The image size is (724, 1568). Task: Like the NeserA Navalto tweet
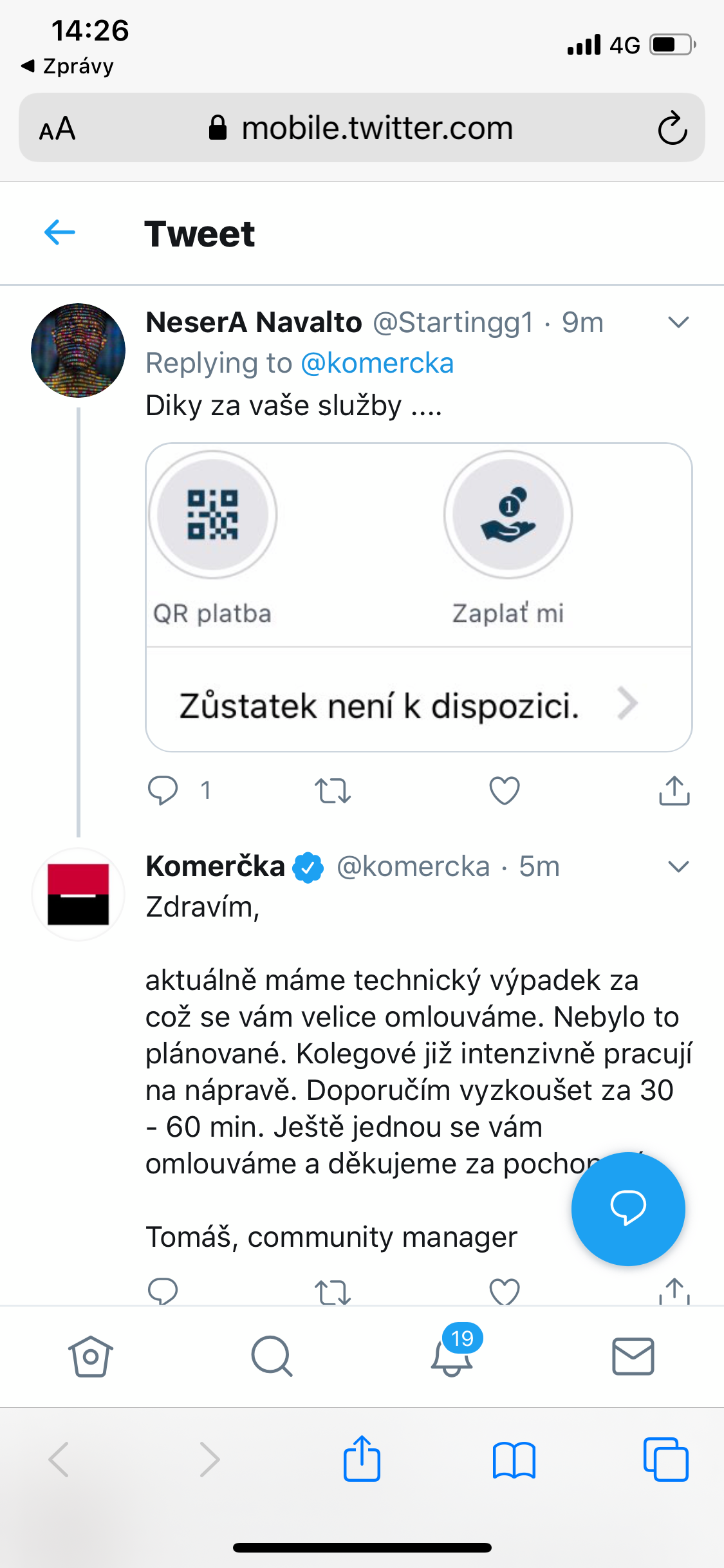pyautogui.click(x=504, y=792)
